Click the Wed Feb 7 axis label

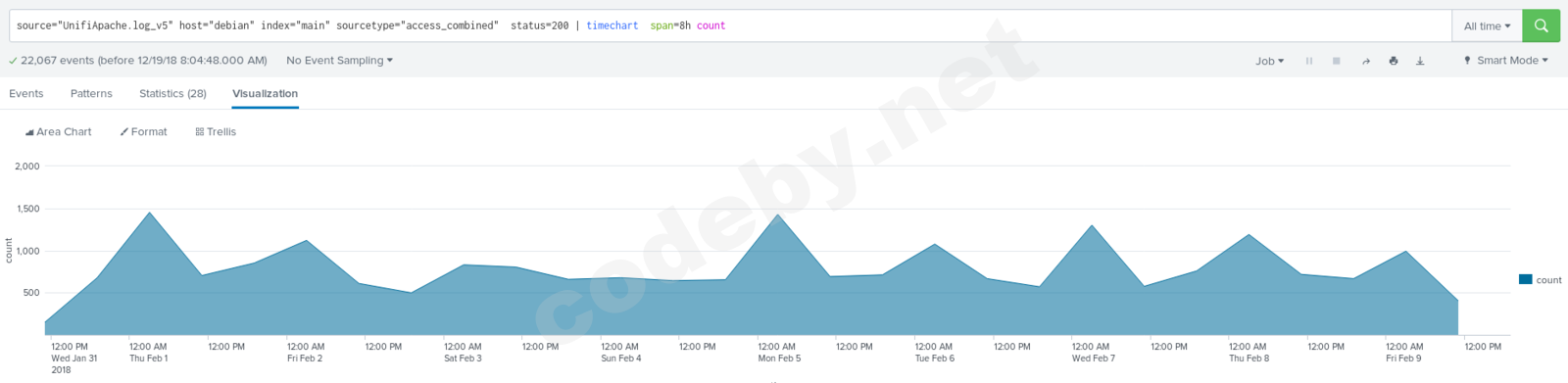coord(1093,359)
